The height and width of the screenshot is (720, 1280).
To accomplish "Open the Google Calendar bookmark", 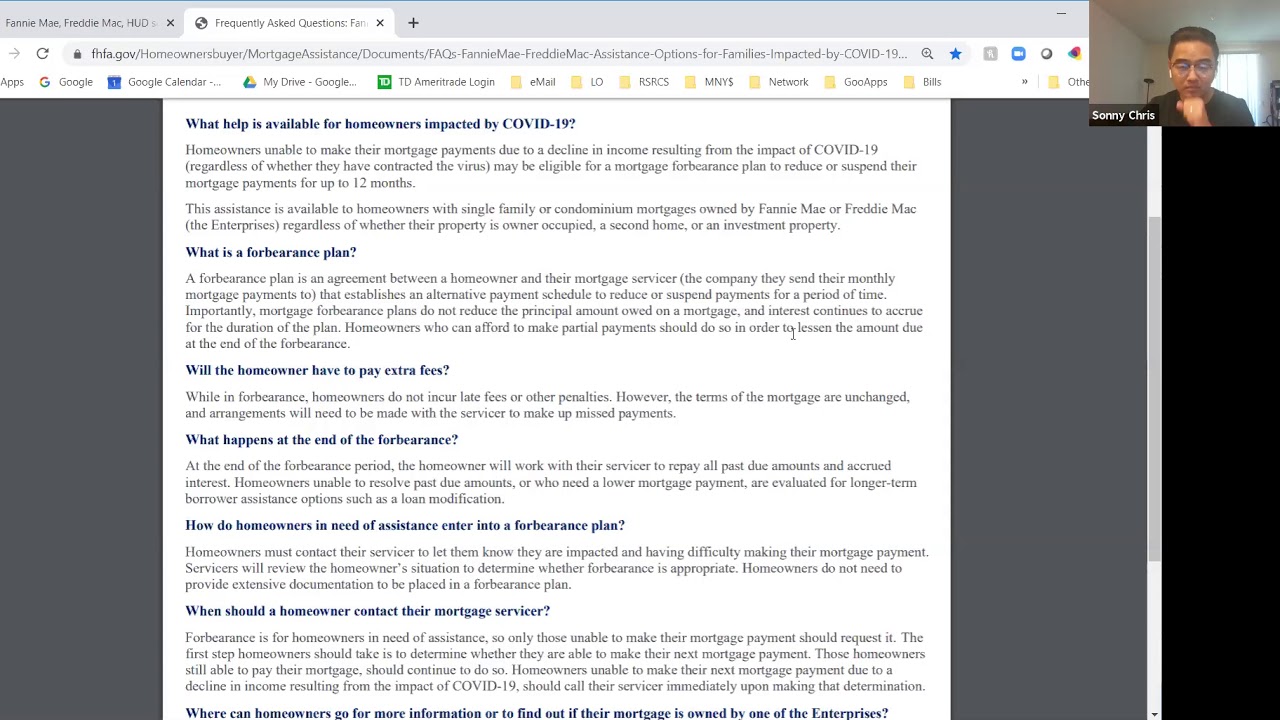I will pyautogui.click(x=164, y=82).
